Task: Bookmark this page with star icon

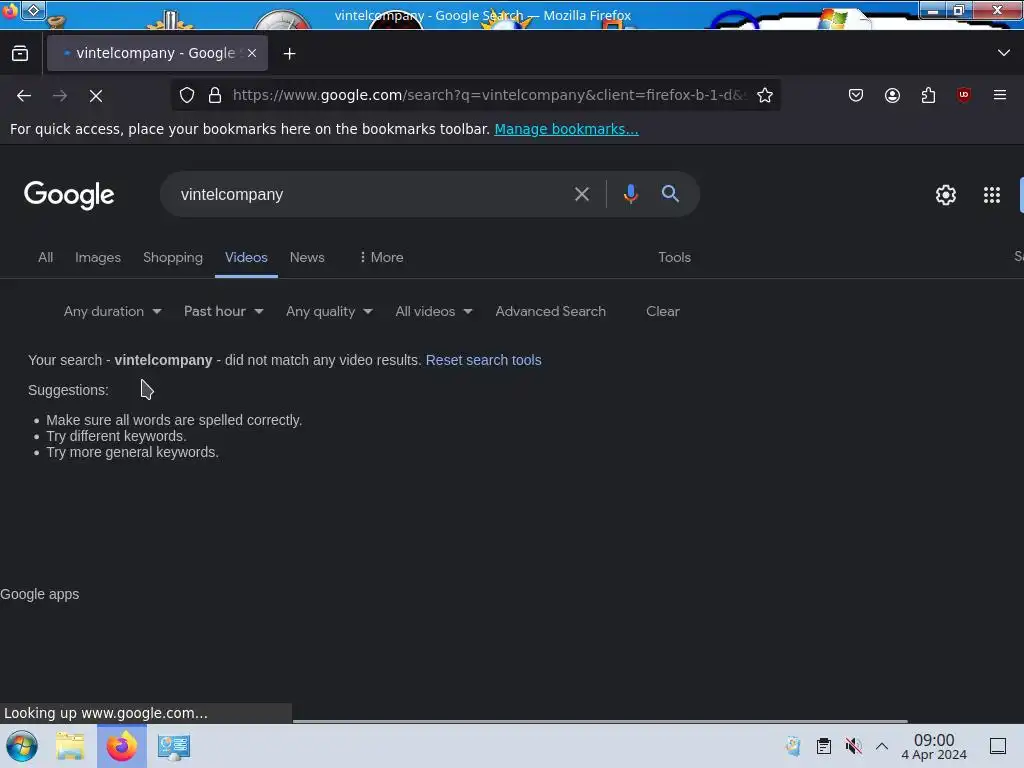Action: point(765,95)
